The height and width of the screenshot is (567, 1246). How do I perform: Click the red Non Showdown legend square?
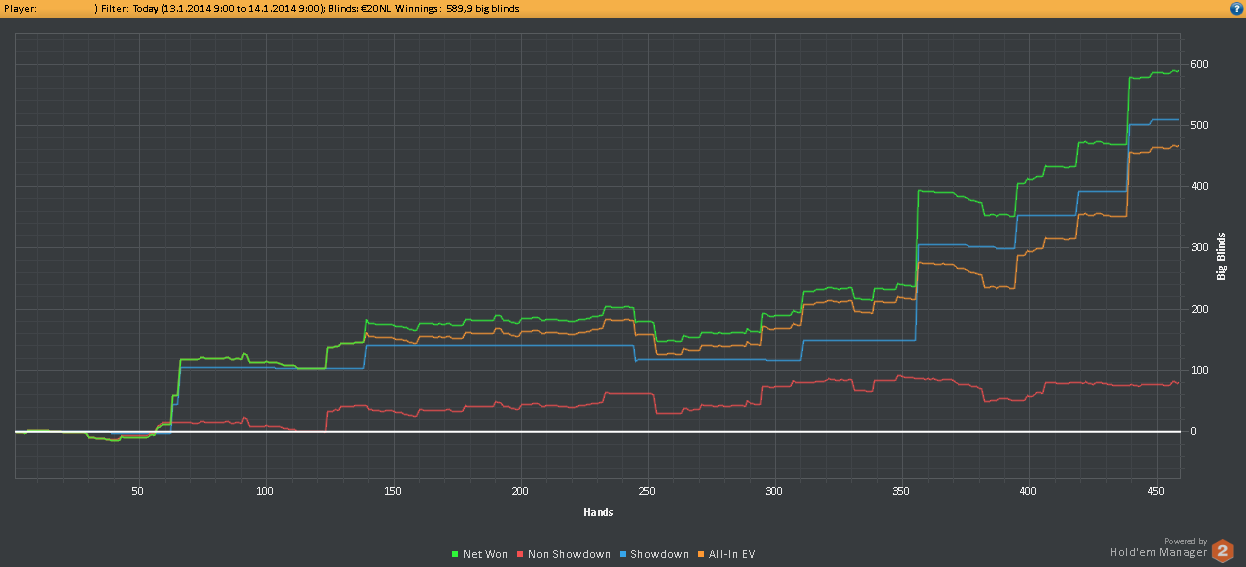coord(520,554)
